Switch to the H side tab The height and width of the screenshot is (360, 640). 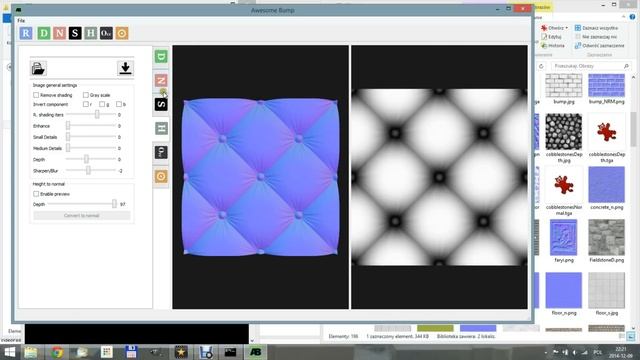(x=161, y=128)
